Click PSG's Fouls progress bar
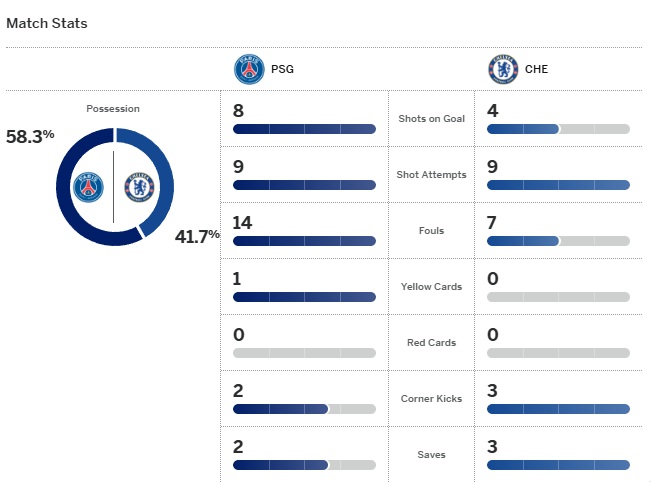The image size is (651, 482). 304,241
